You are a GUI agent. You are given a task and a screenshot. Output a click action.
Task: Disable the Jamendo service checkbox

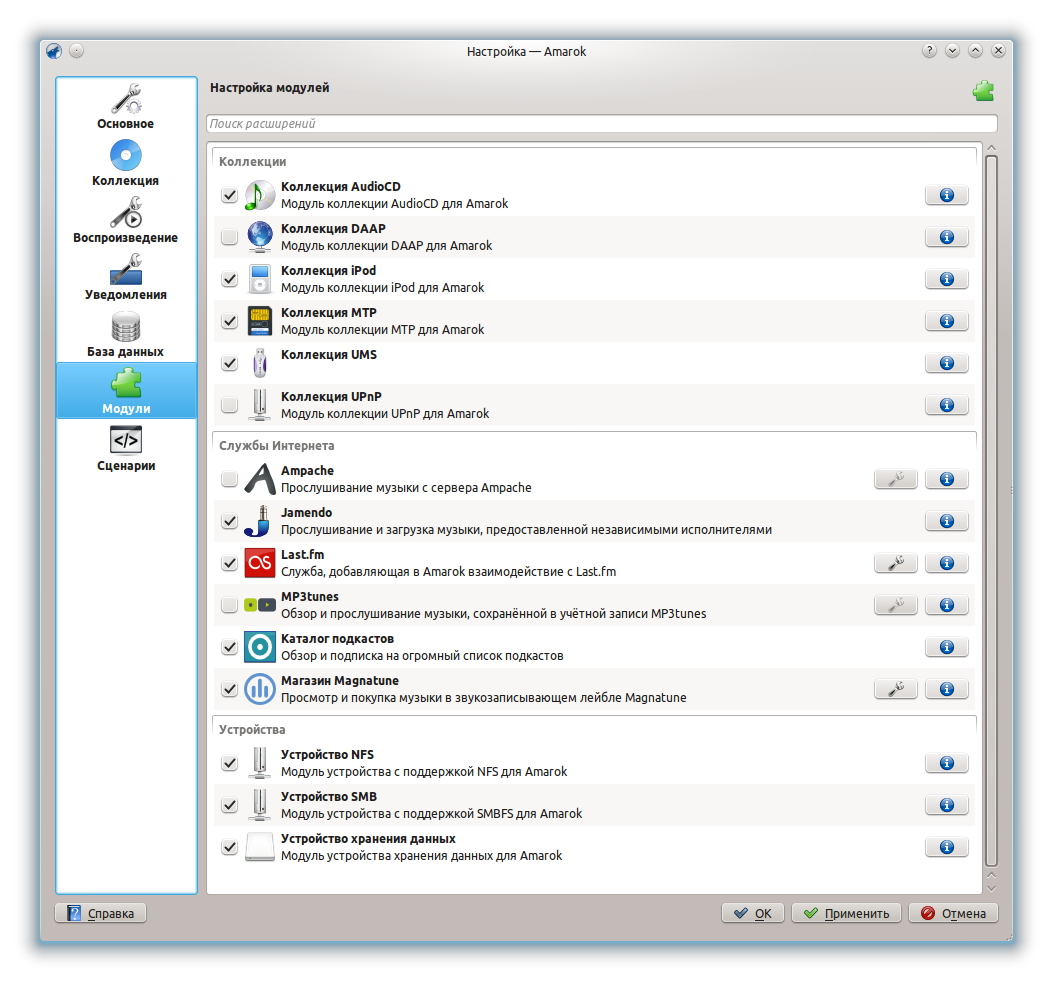click(230, 521)
